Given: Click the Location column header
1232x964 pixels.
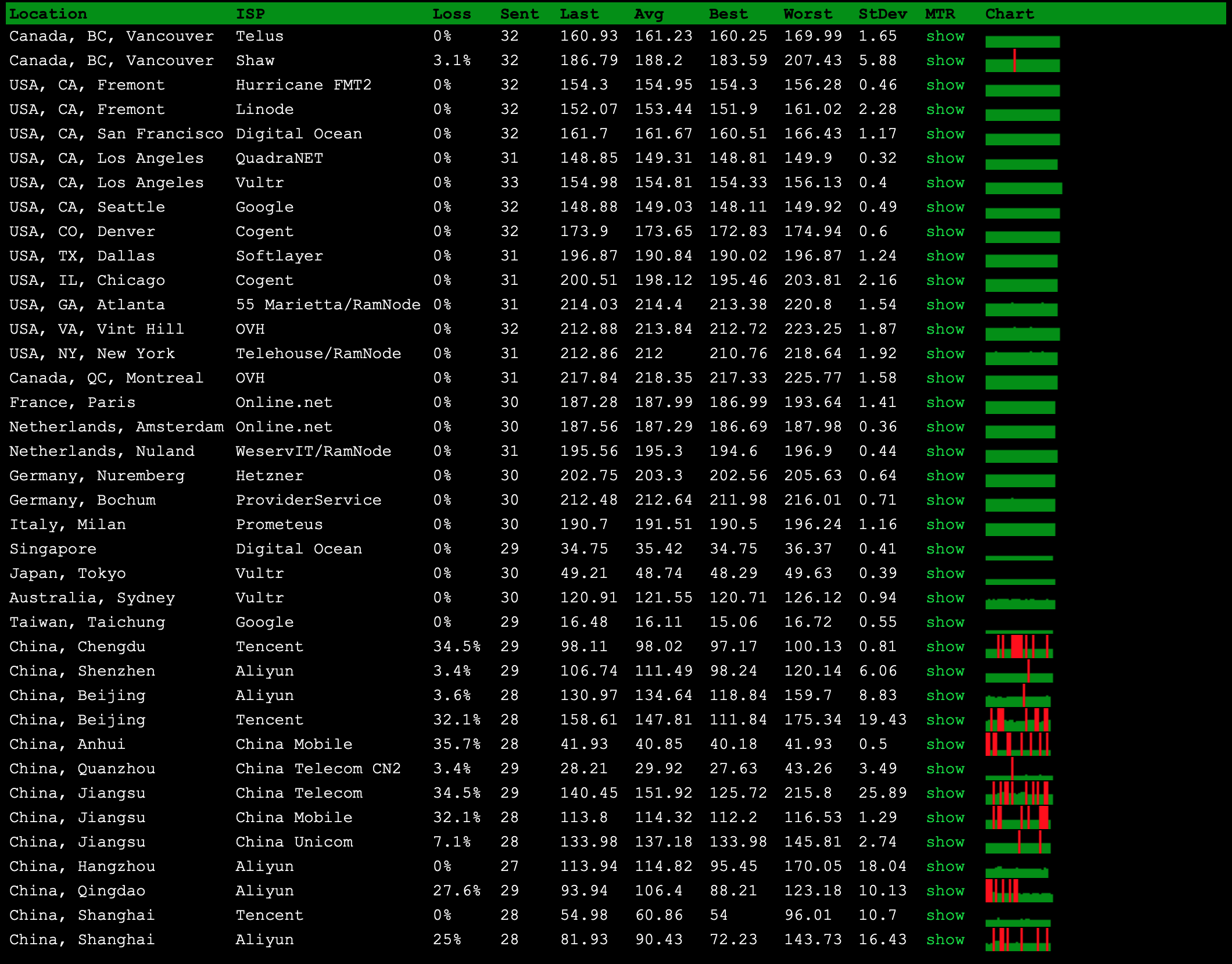Looking at the screenshot, I should click(48, 14).
